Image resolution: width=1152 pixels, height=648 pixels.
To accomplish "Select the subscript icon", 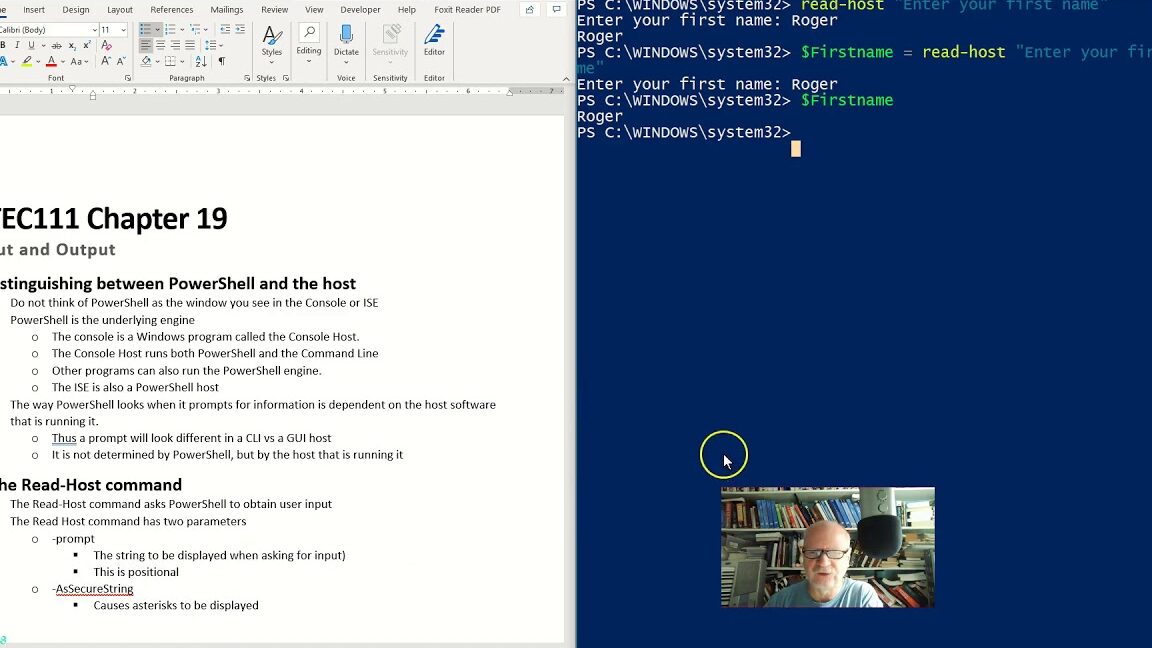I will pyautogui.click(x=71, y=45).
